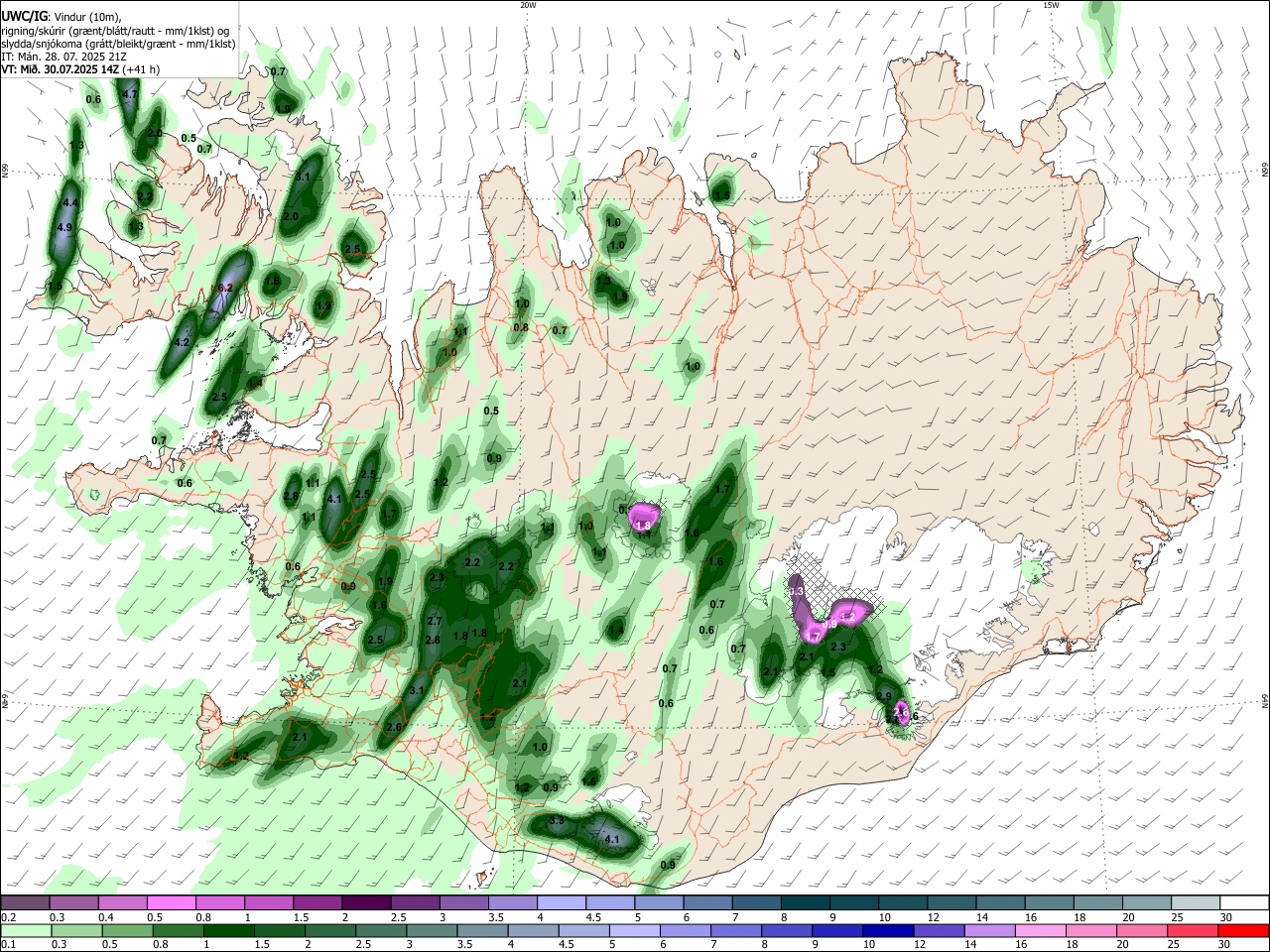Click the '15W' longitude label

pos(1051,5)
